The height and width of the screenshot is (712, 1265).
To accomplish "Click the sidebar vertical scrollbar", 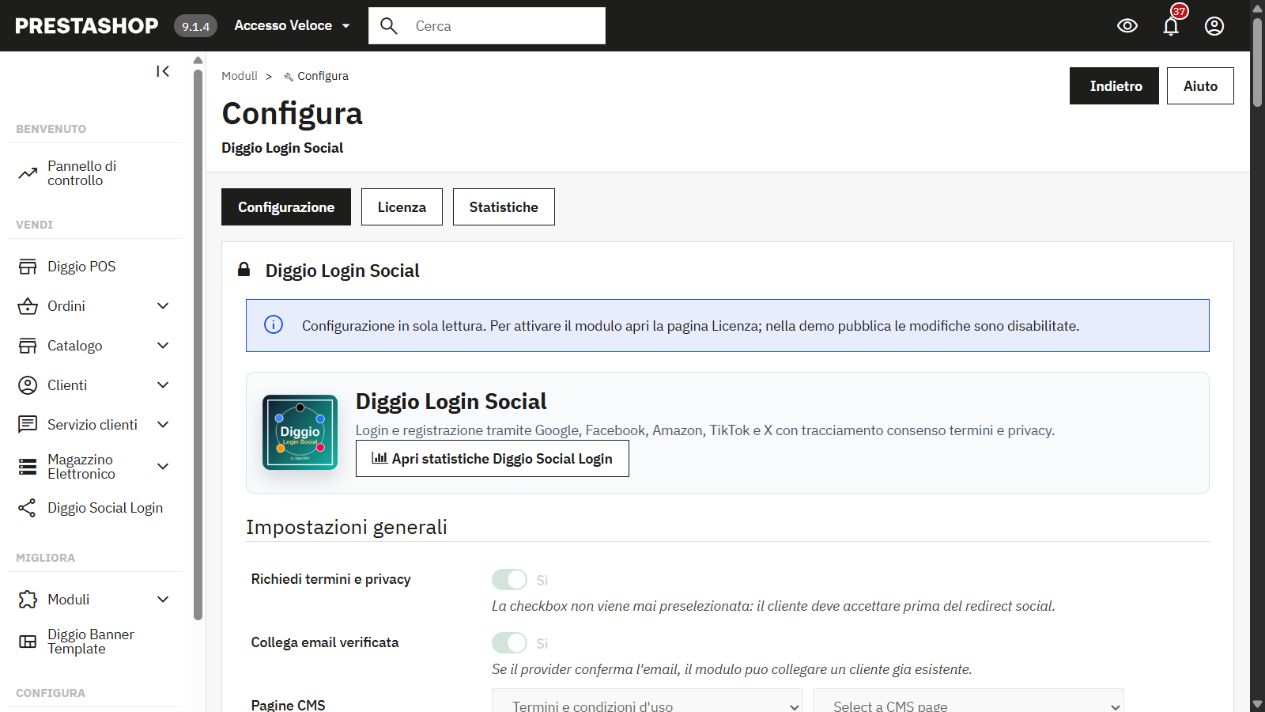I will pos(198,345).
